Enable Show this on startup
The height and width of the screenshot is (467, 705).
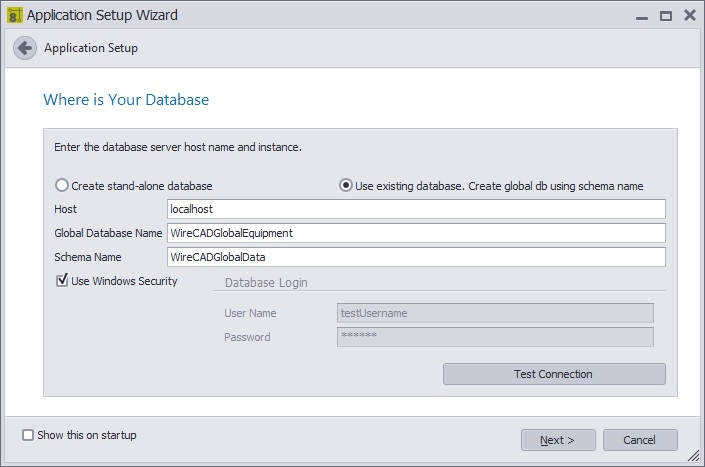pyautogui.click(x=28, y=435)
